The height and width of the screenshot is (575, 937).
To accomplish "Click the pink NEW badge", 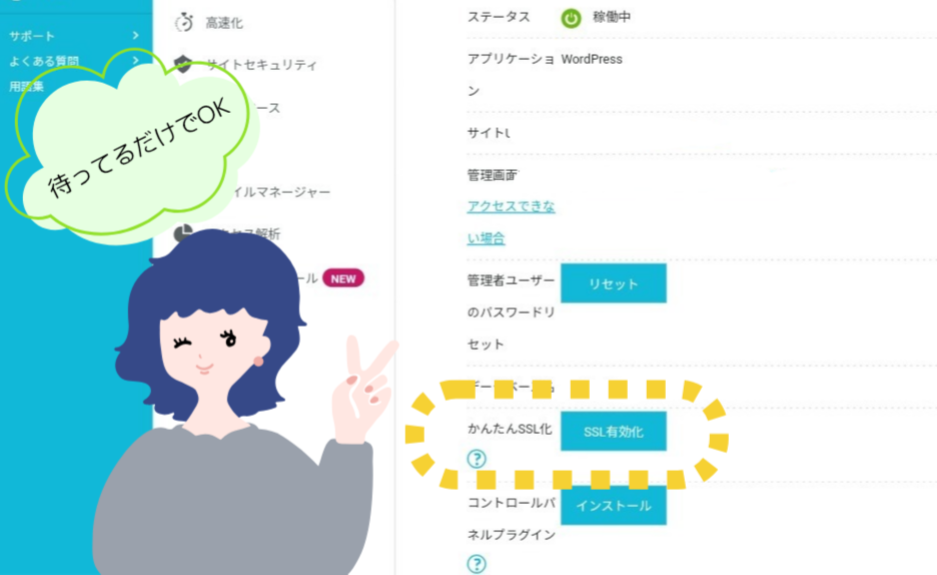I will click(x=343, y=279).
